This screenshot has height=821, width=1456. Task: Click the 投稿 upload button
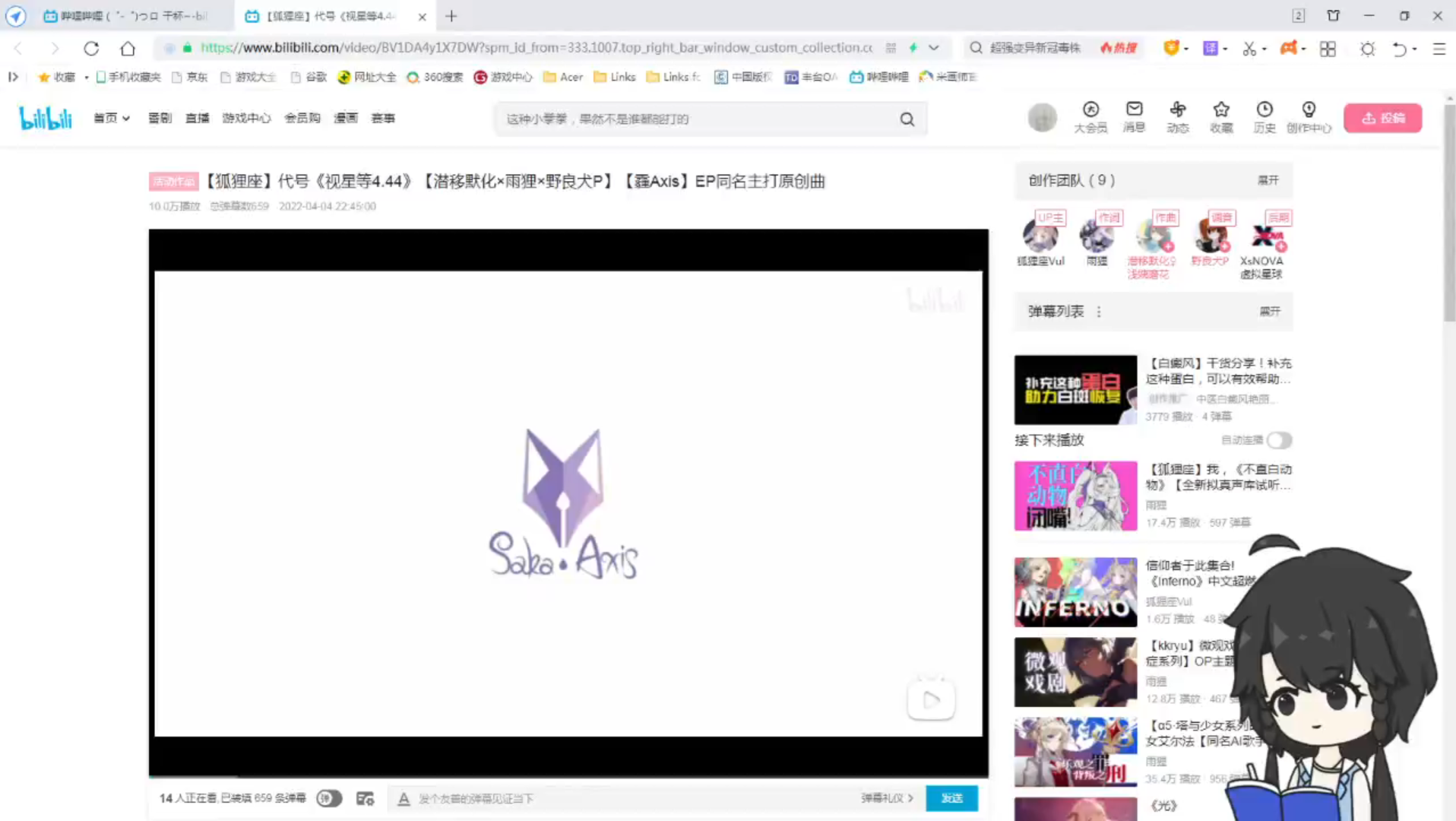coord(1382,118)
